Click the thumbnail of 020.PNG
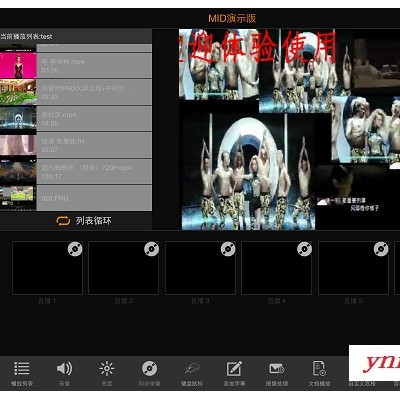This screenshot has width=400, height=400. click(x=18, y=198)
